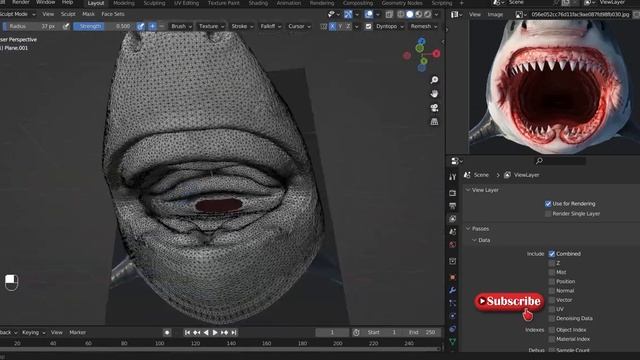Toggle Combined pass checkbox

click(x=552, y=254)
